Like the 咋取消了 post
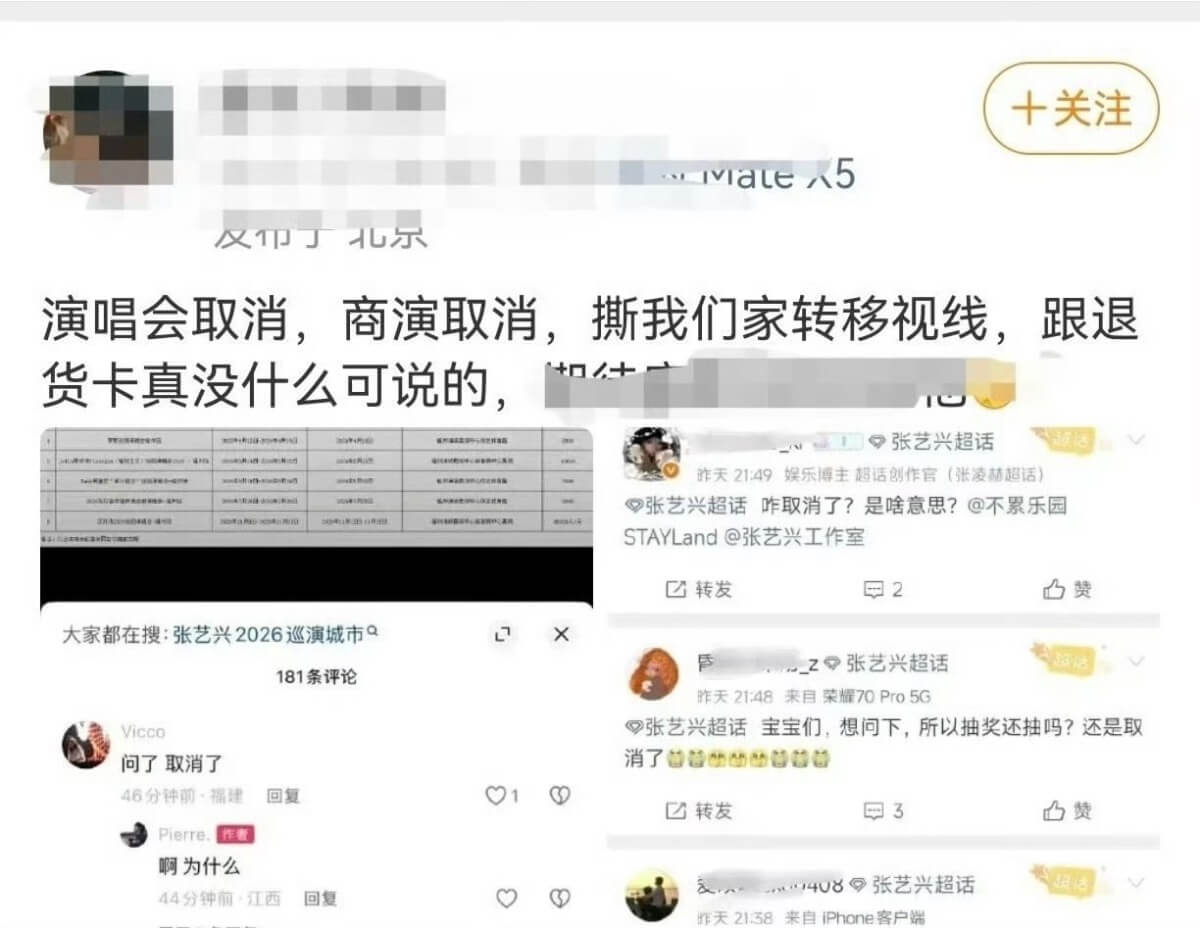This screenshot has height=928, width=1200. pyautogui.click(x=1067, y=589)
